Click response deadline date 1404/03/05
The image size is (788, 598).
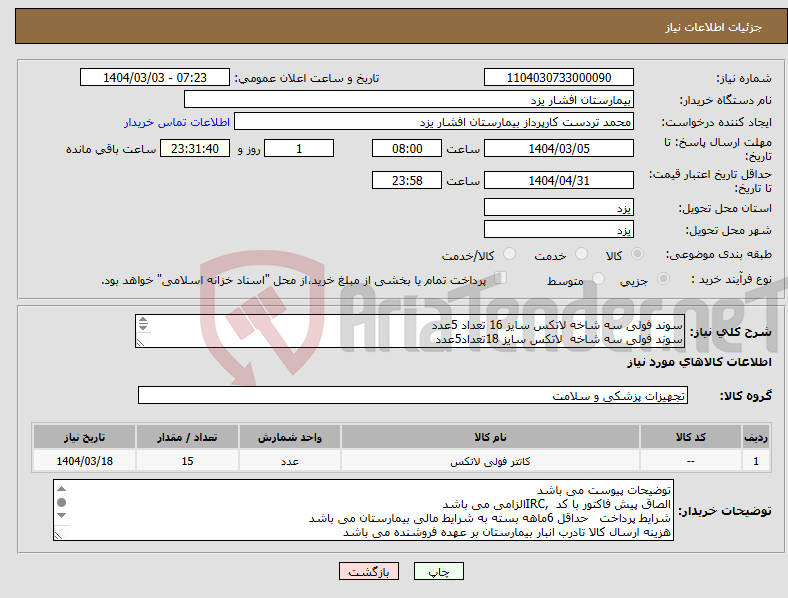[x=558, y=148]
